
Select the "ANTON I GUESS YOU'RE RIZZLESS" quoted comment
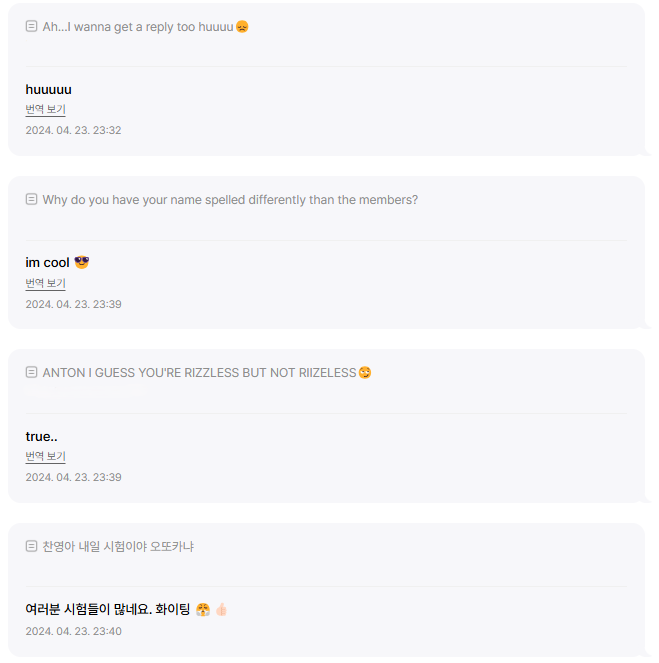(x=199, y=373)
